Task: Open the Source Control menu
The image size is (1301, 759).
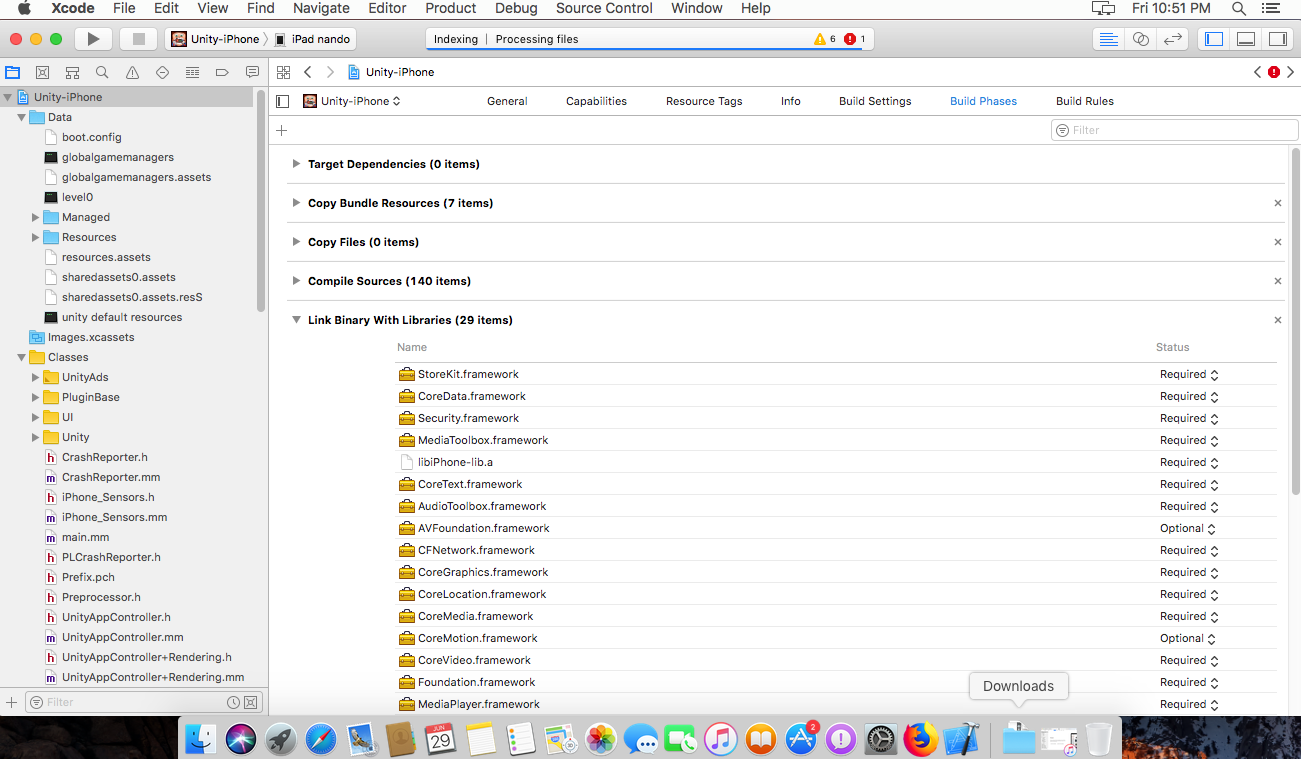Action: click(604, 8)
